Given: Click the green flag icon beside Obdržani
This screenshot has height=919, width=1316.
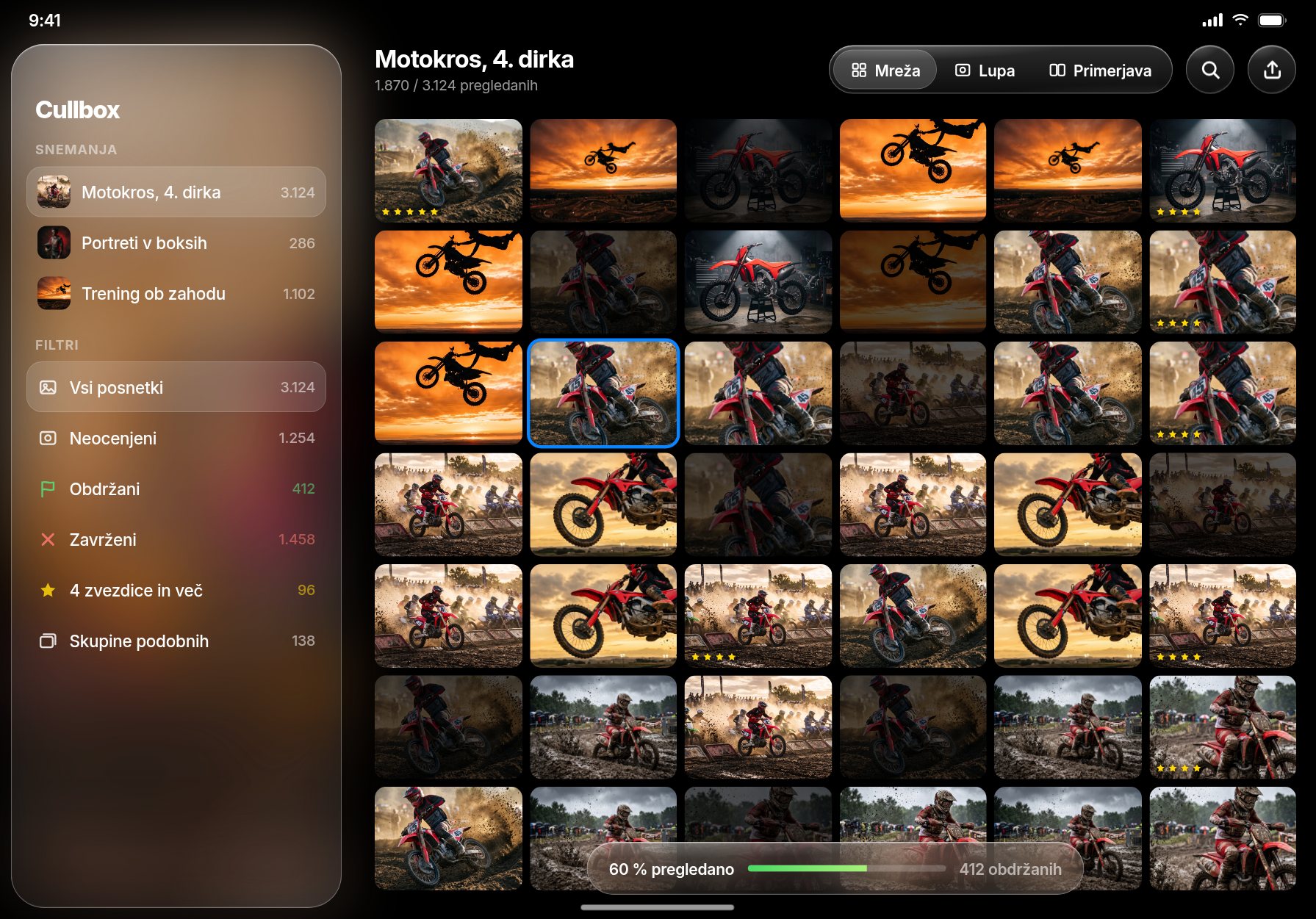Looking at the screenshot, I should pyautogui.click(x=48, y=489).
